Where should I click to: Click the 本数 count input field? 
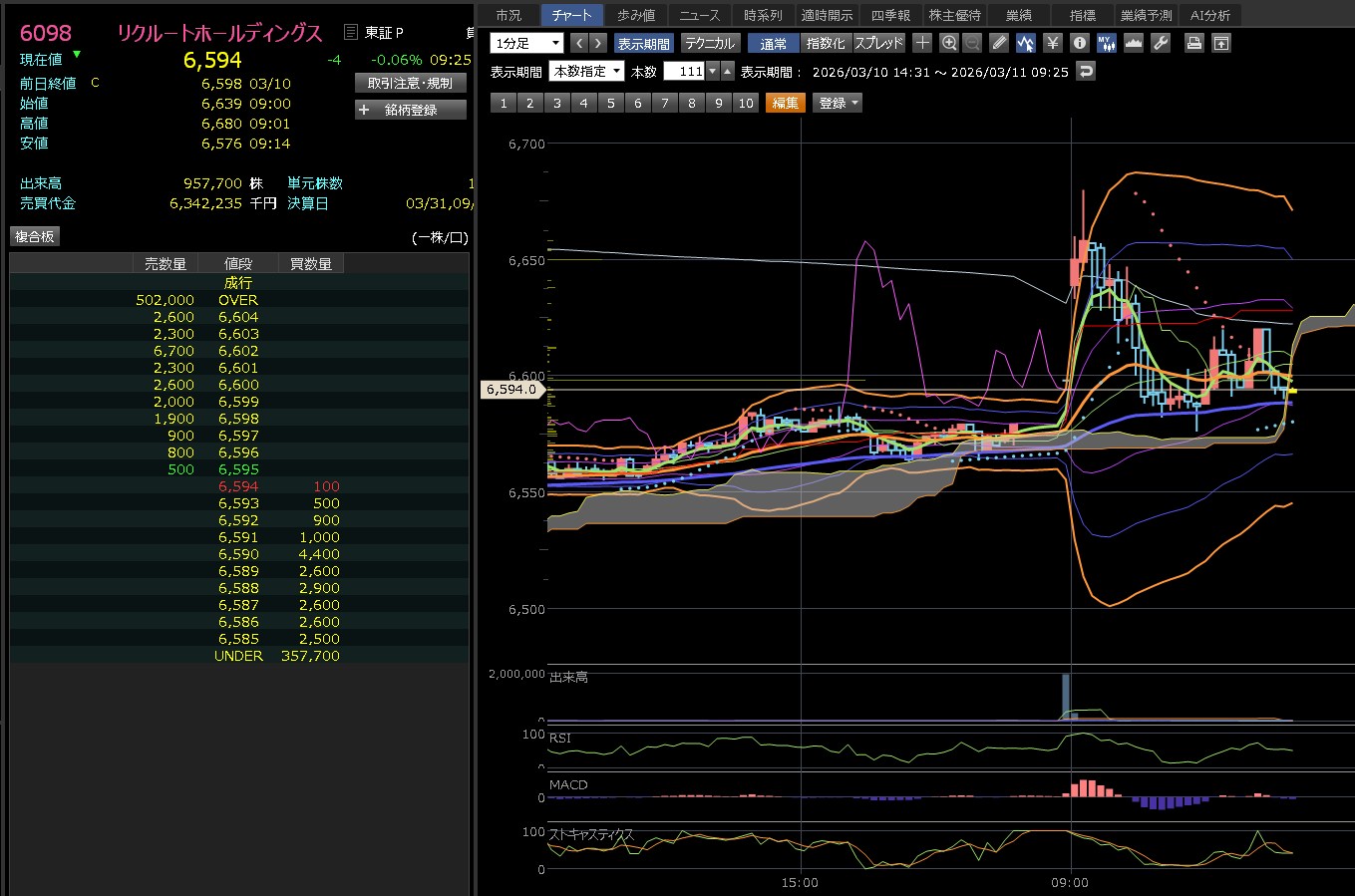[x=684, y=71]
